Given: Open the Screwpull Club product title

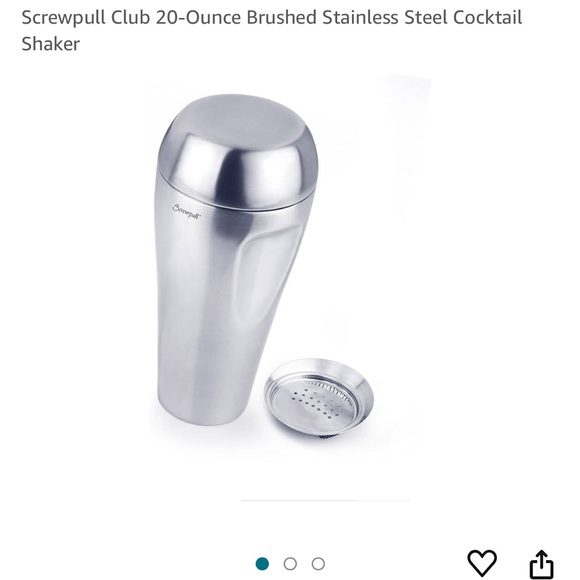Looking at the screenshot, I should tap(272, 30).
